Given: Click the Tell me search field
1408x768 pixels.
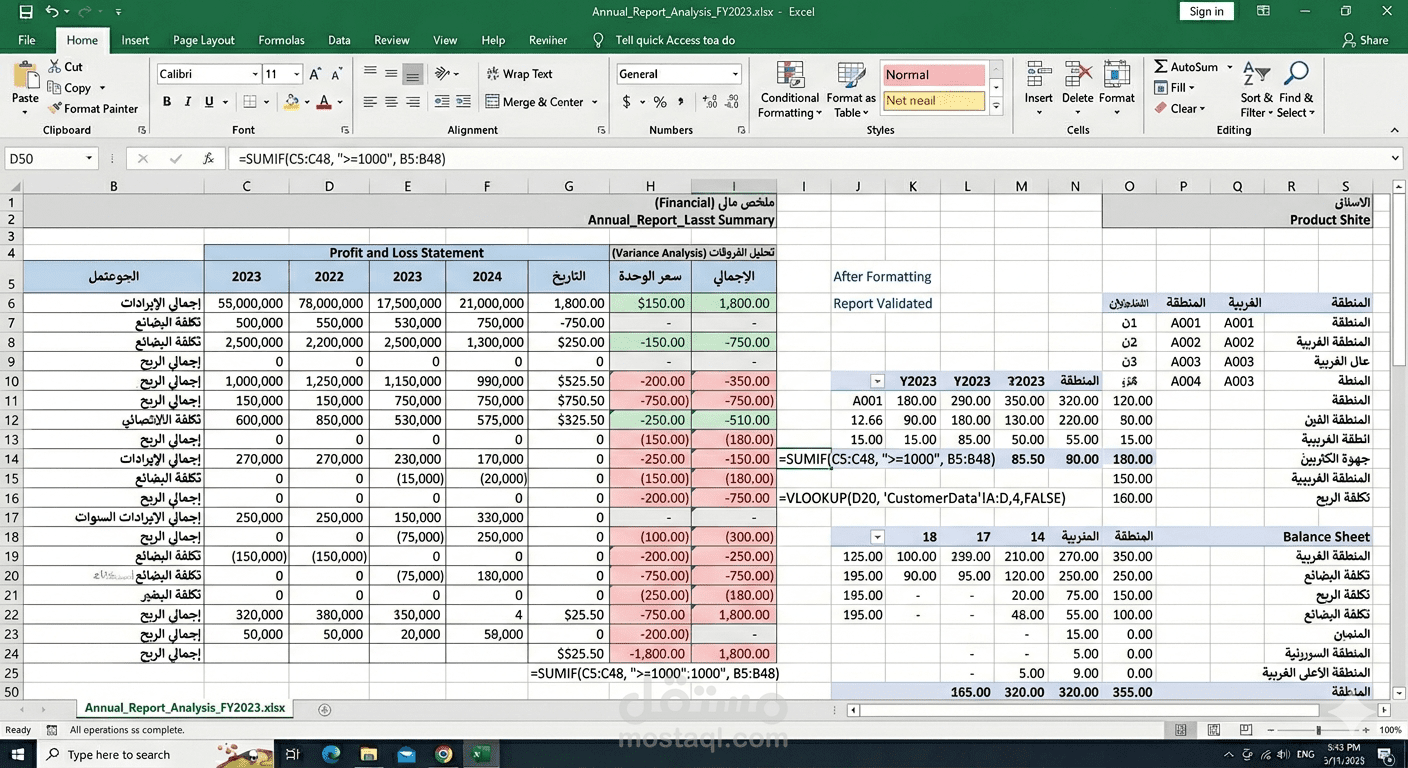Looking at the screenshot, I should [x=665, y=40].
